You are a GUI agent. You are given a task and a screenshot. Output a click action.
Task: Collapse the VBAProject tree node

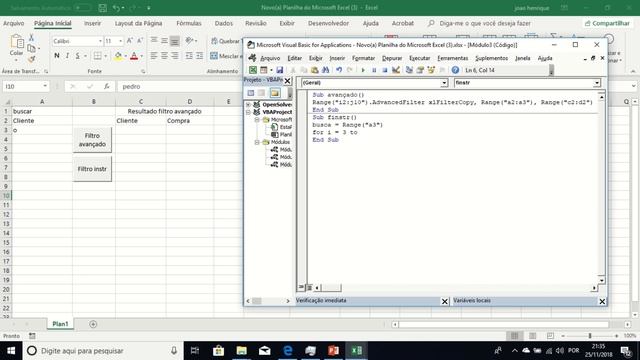click(248, 112)
